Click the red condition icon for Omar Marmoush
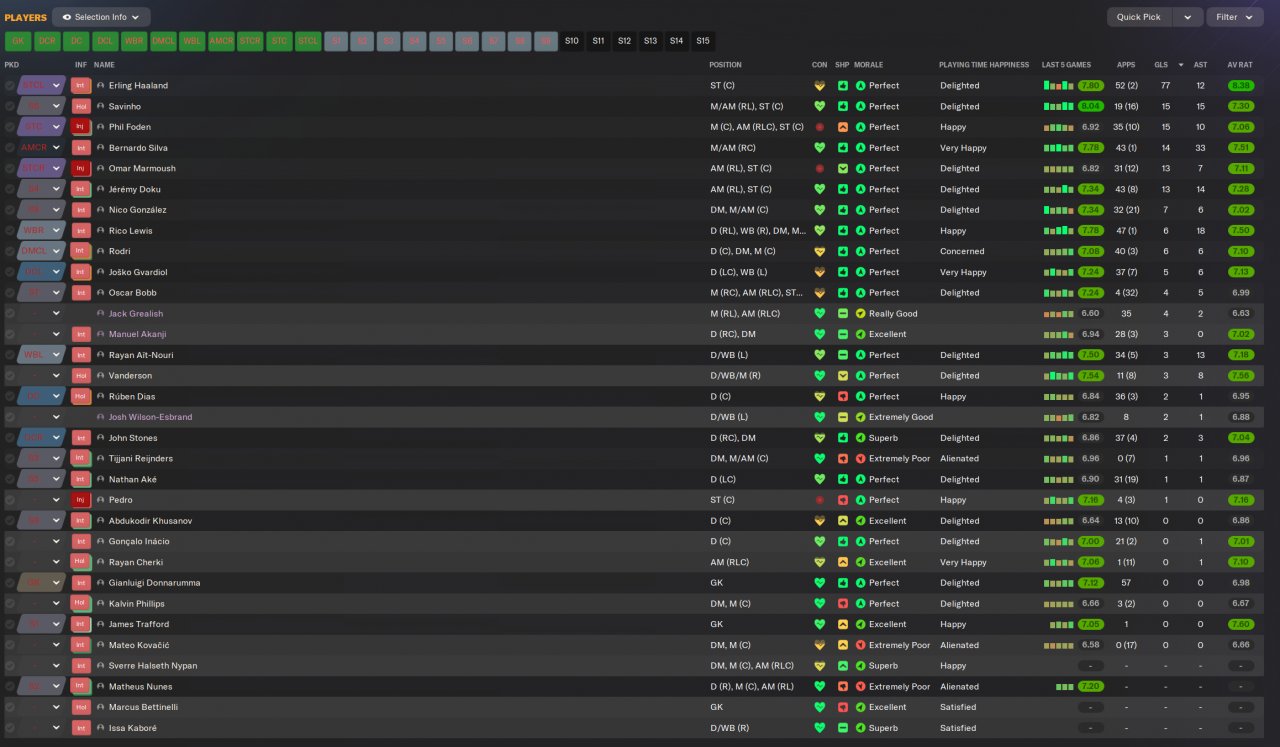1280x747 pixels. pos(820,169)
